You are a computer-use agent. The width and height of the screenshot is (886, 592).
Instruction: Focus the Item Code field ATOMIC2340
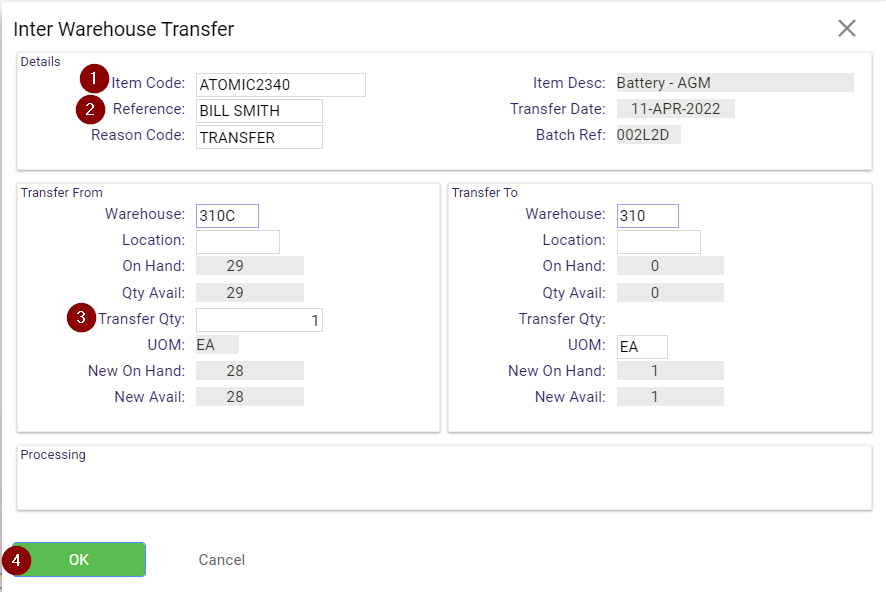[x=281, y=85]
